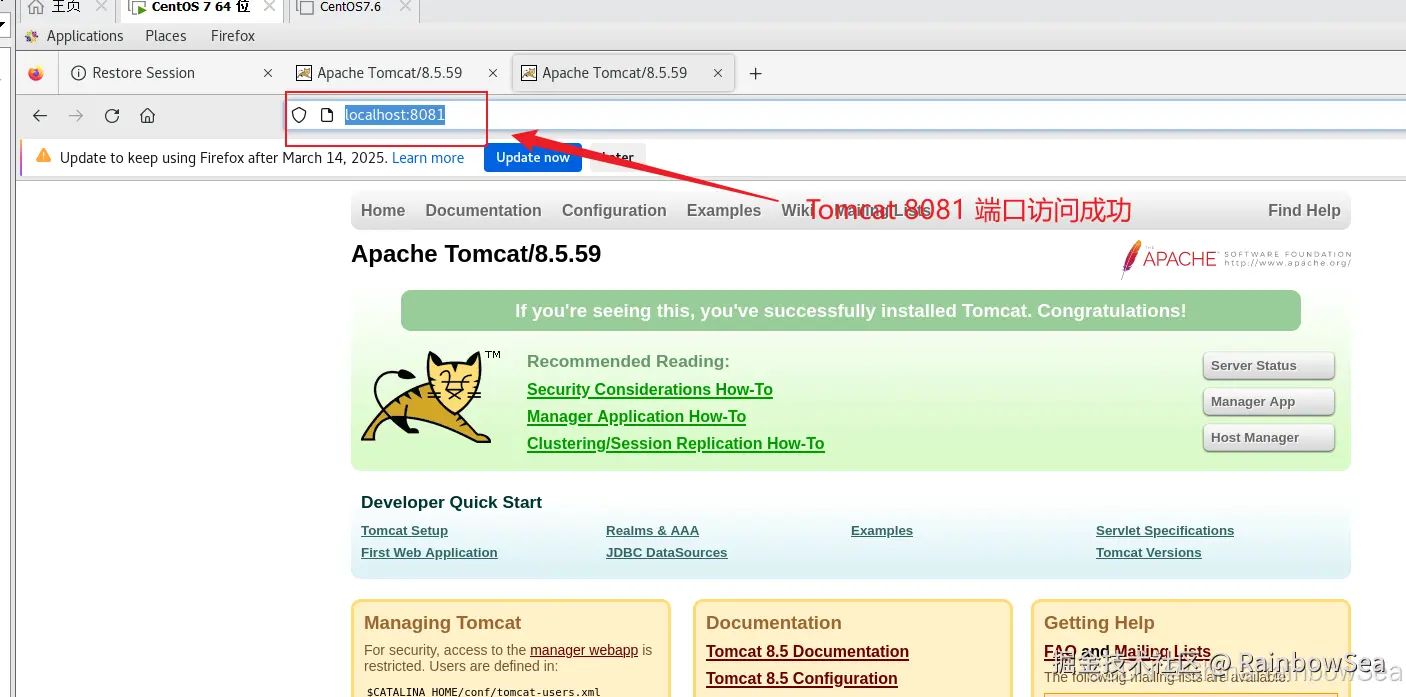Viewport: 1406px width, 697px height.
Task: Open the Places menu
Action: click(166, 36)
